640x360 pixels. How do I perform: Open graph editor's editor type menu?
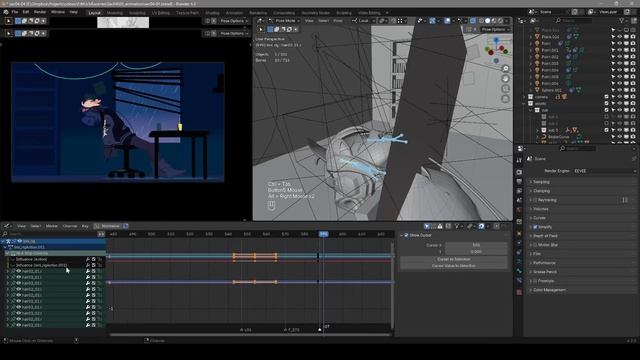pos(7,226)
